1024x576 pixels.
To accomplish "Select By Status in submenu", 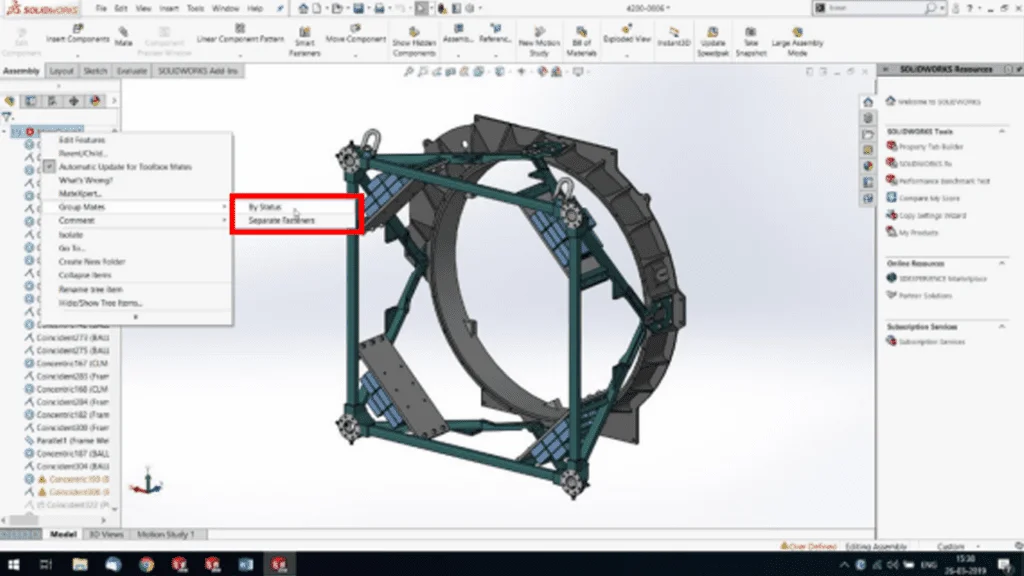I will 264,207.
